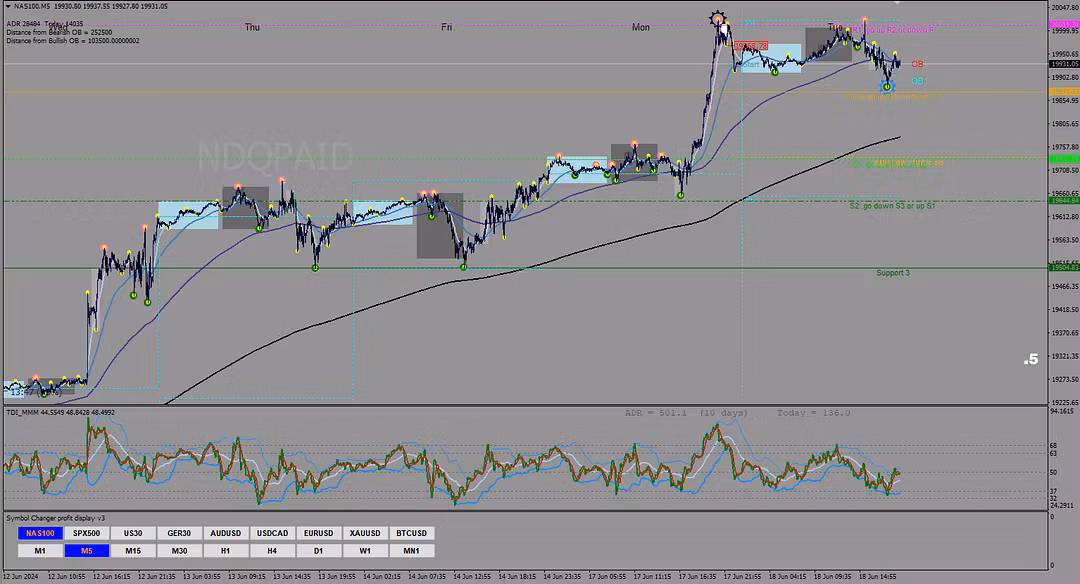Toggle the active M5 timeframe button

tap(86, 550)
